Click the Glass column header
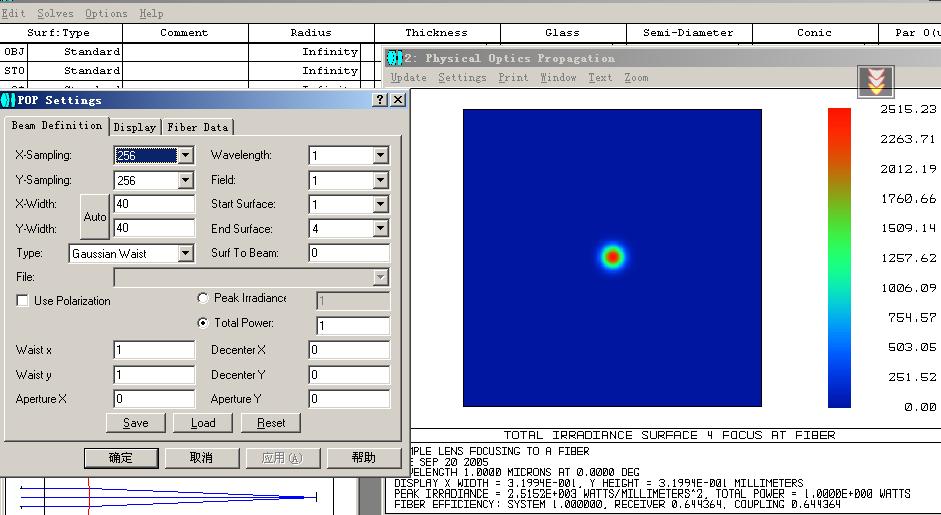This screenshot has width=941, height=515. [563, 33]
